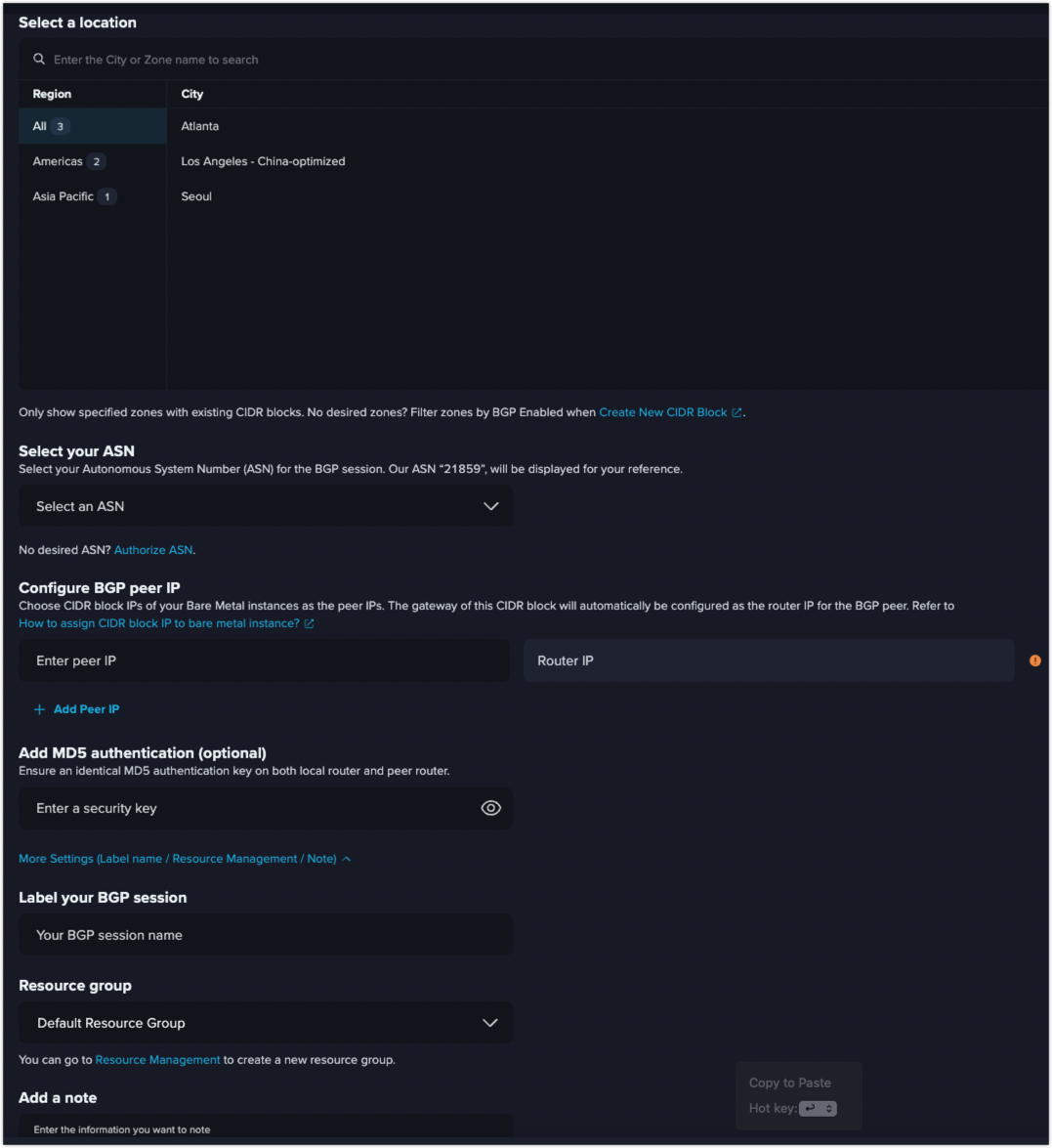Choose Atlanta from the city list

tap(200, 126)
